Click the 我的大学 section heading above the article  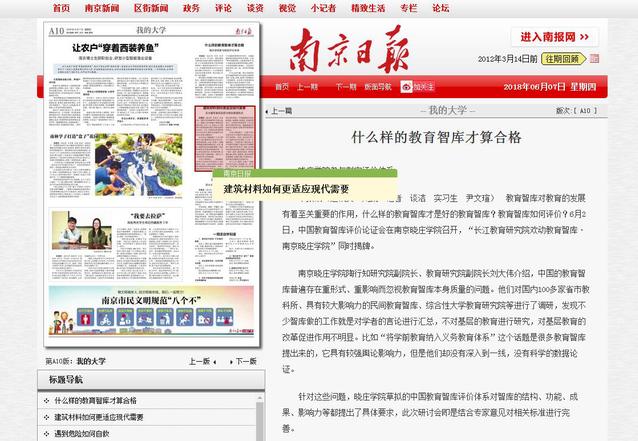(x=448, y=110)
